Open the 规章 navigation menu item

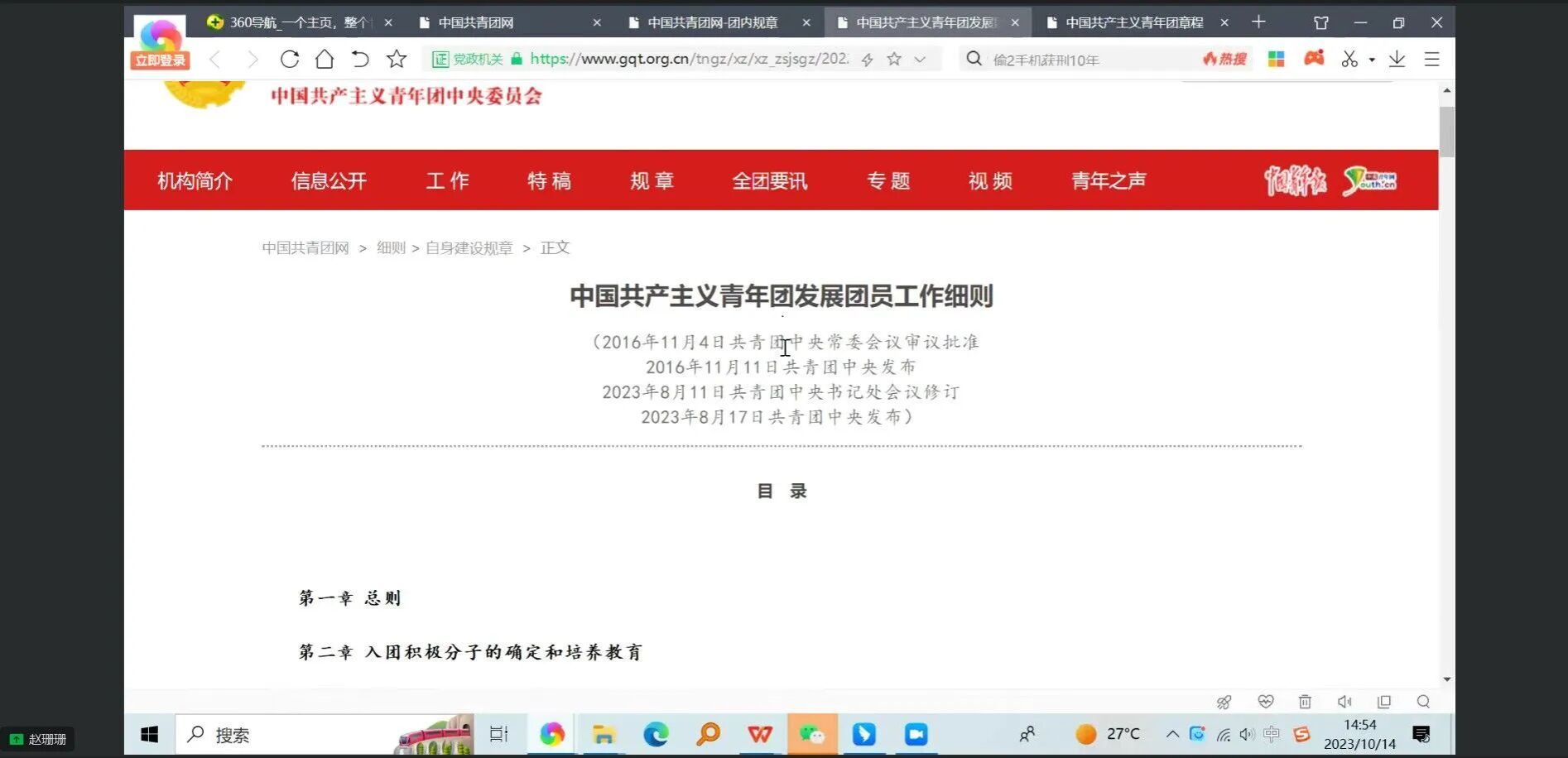652,180
